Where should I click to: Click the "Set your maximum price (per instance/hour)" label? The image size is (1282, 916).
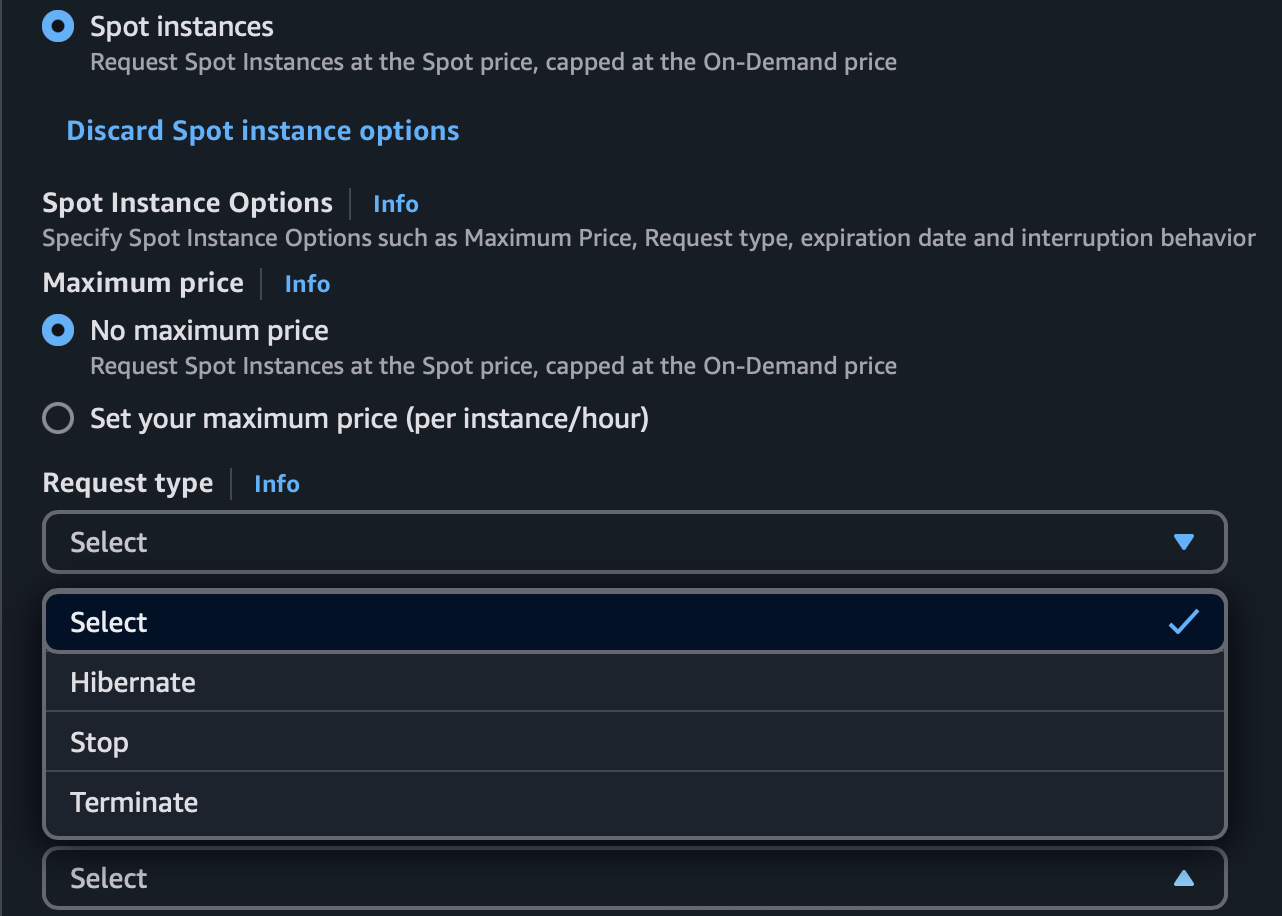369,418
